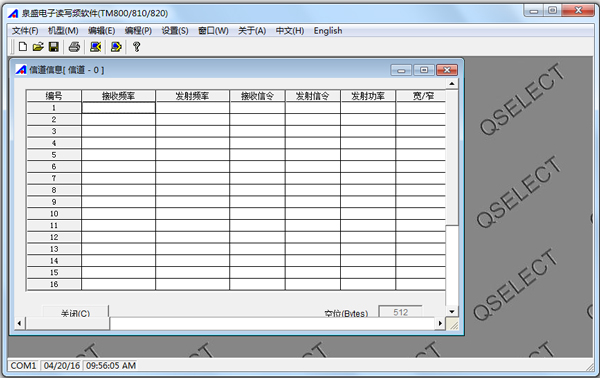Click the 接收信令 column header
600x378 pixels.
(257, 96)
